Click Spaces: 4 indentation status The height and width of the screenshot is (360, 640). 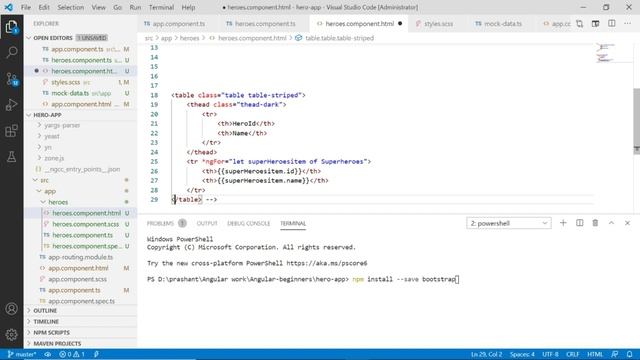coord(522,354)
